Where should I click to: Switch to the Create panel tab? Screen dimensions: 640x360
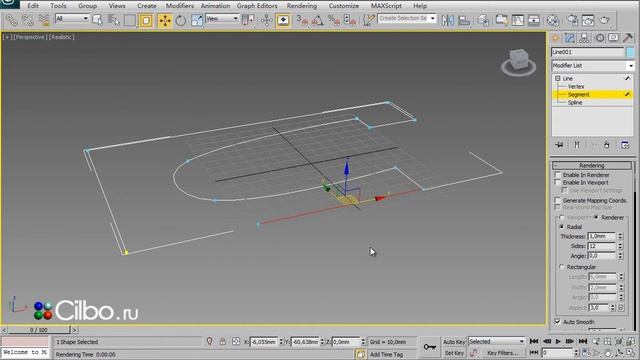(x=556, y=38)
